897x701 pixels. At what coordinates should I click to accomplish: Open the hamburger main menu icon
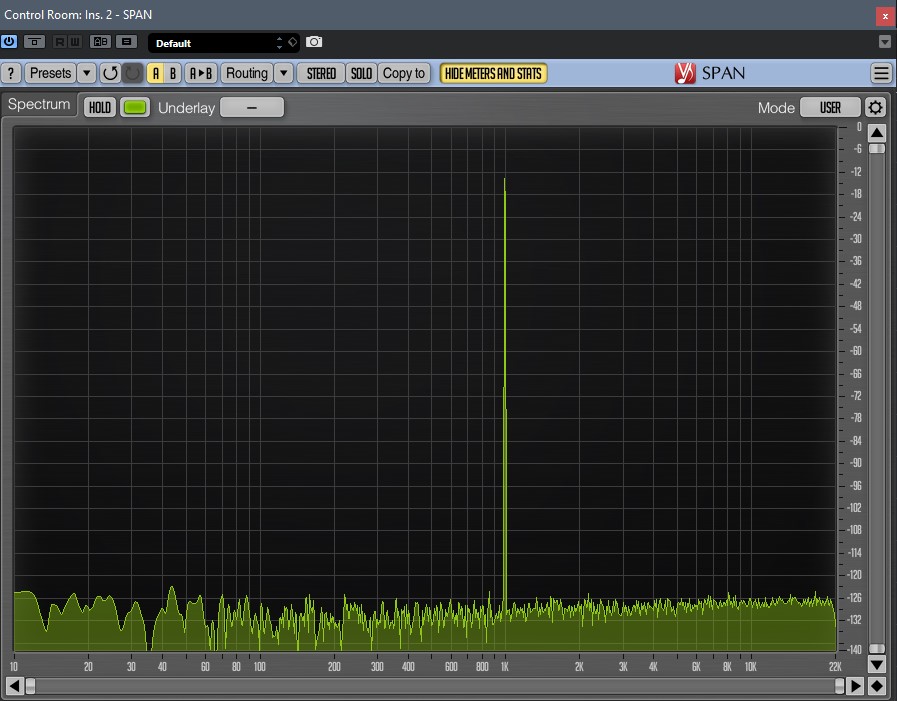click(x=881, y=73)
